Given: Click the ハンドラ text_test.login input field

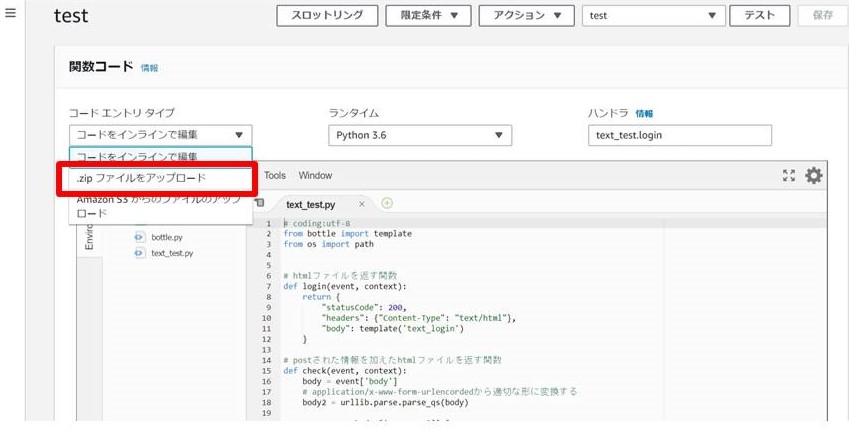Looking at the screenshot, I should click(680, 135).
